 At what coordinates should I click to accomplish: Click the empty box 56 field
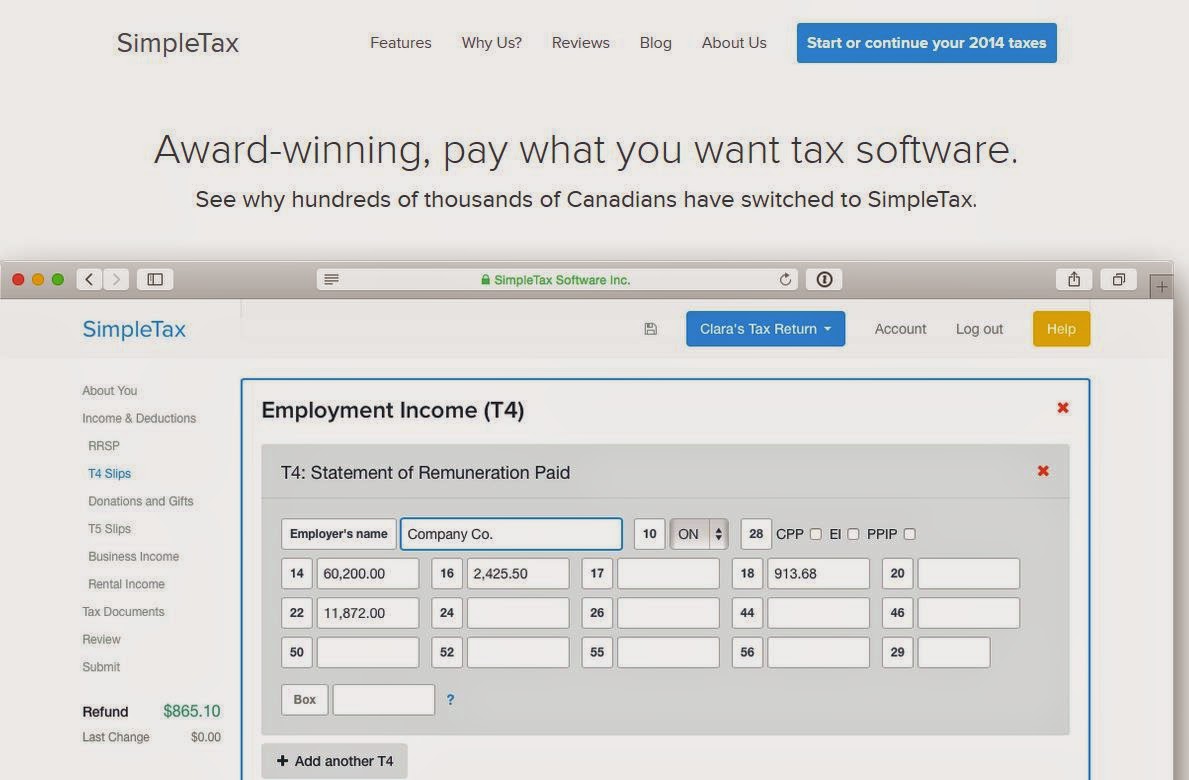(x=818, y=653)
